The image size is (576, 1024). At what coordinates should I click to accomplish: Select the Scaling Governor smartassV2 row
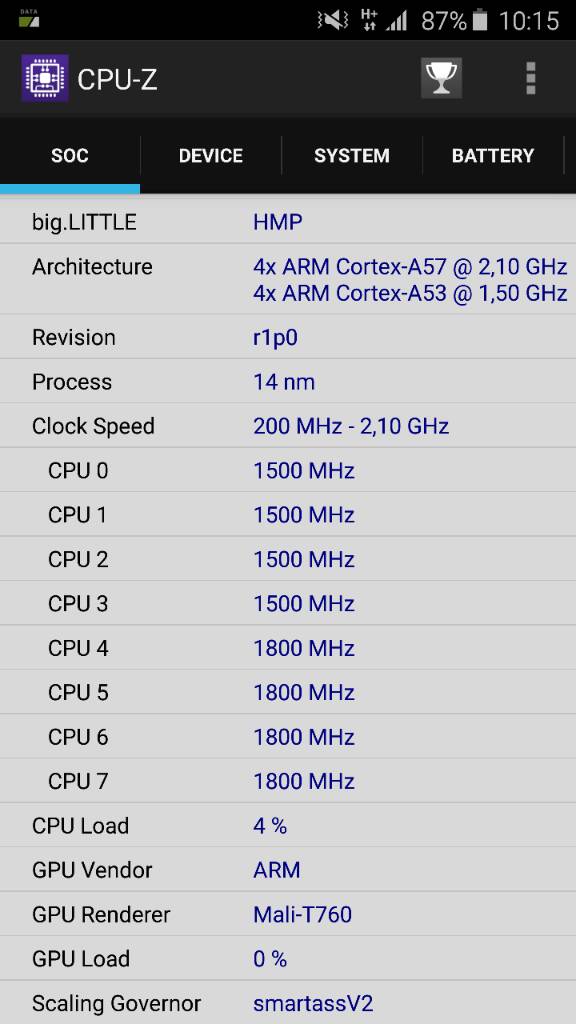pyautogui.click(x=288, y=1002)
